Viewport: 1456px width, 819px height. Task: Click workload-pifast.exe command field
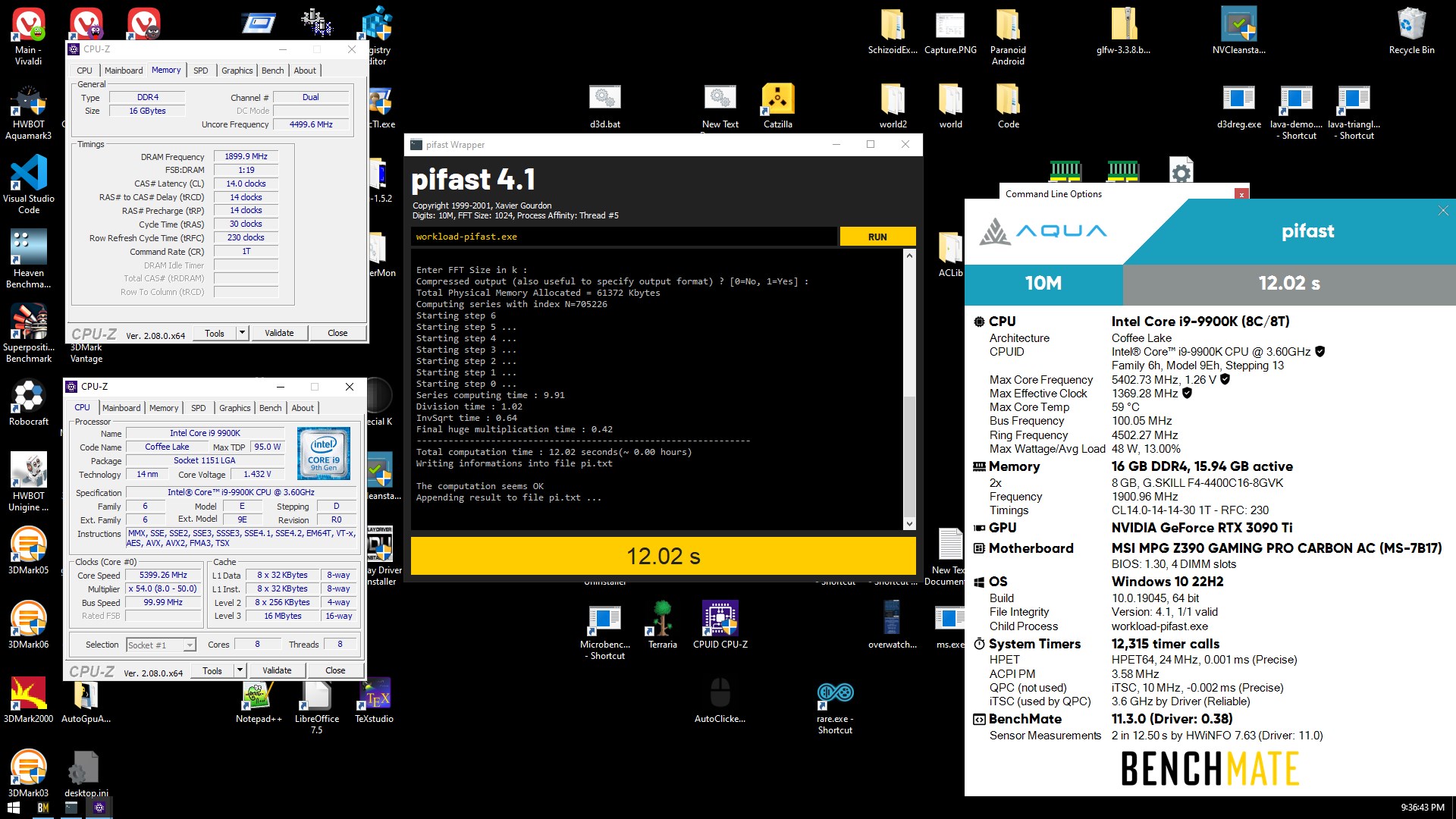(623, 237)
